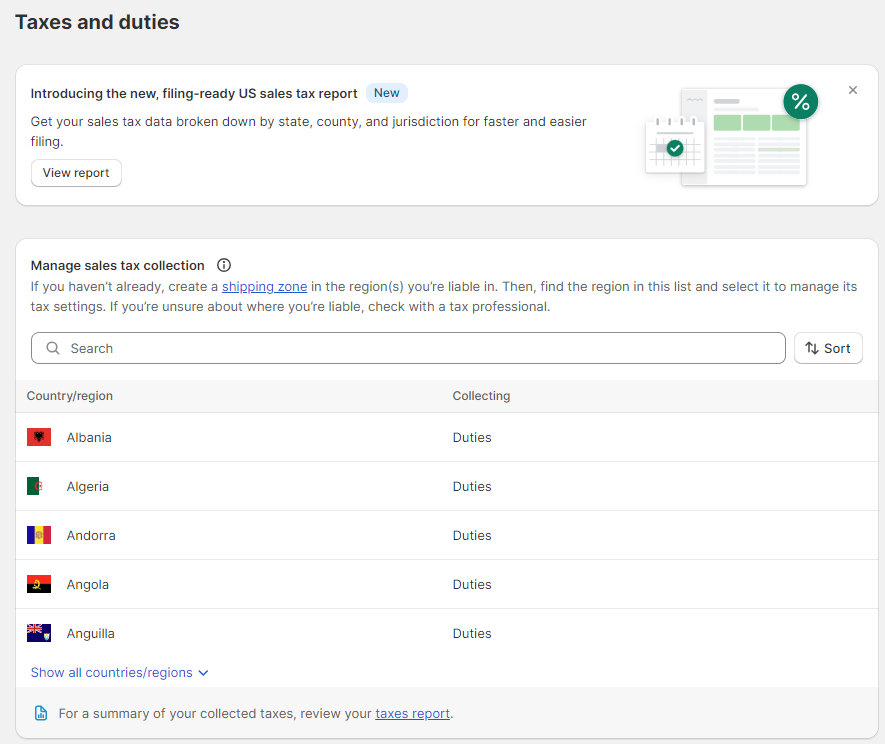
Task: Click the Anguilla flag icon
Action: (x=39, y=633)
